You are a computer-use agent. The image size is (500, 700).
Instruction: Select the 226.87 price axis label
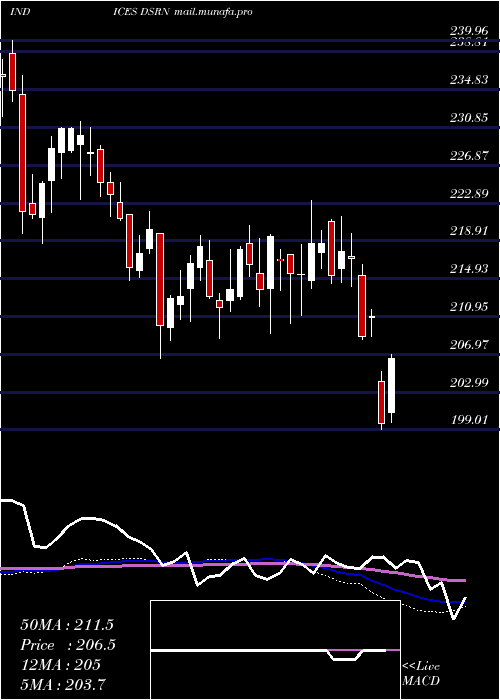(469, 156)
